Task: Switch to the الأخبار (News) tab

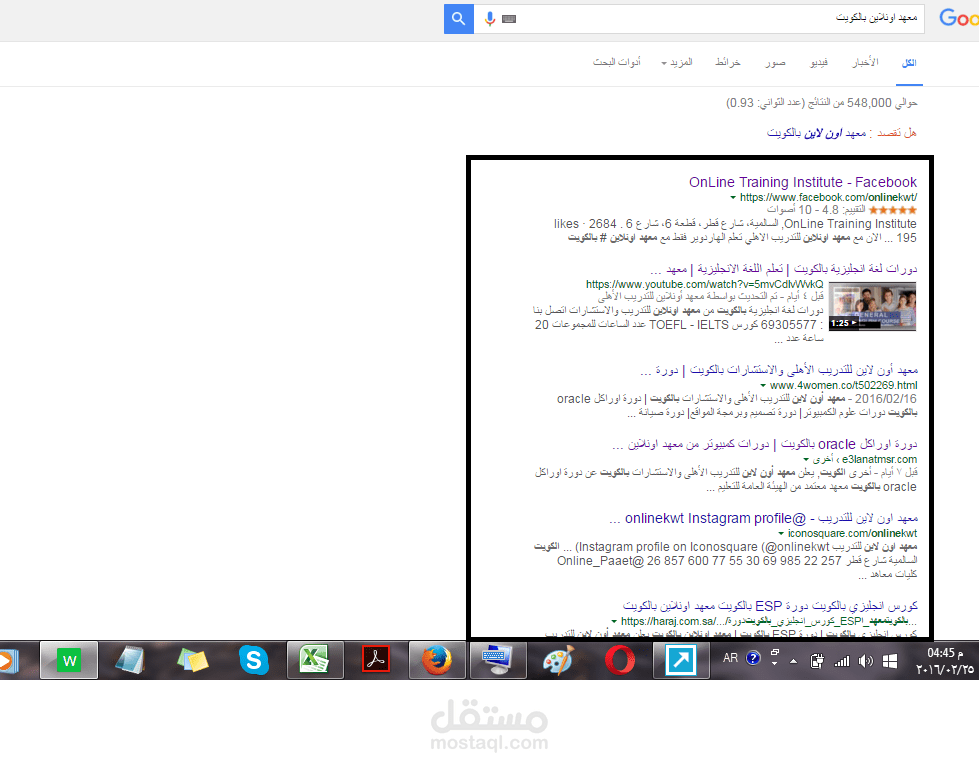Action: tap(865, 62)
